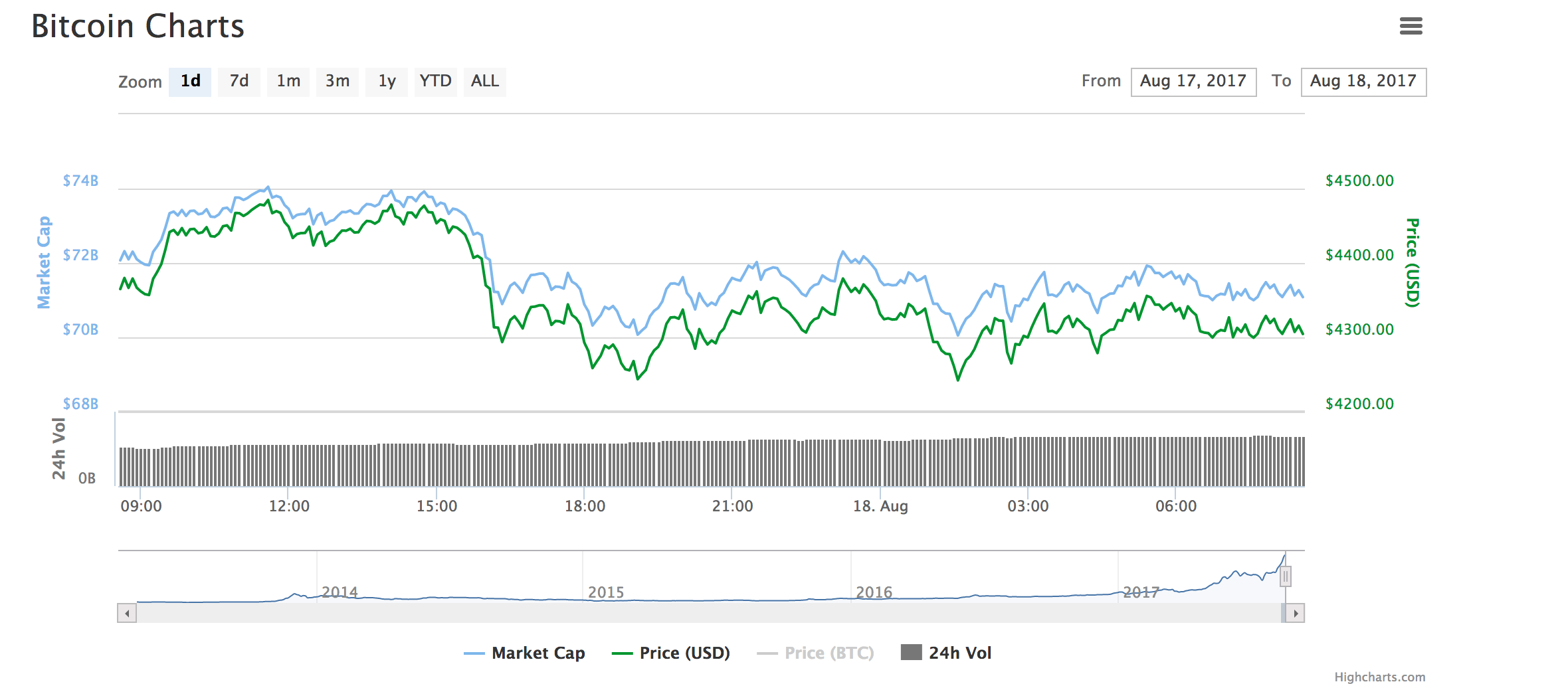Open the chart hamburger context menu

click(1411, 26)
